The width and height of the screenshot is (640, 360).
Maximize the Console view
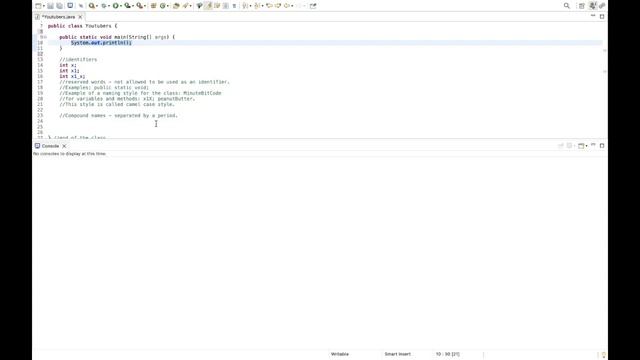coord(602,145)
